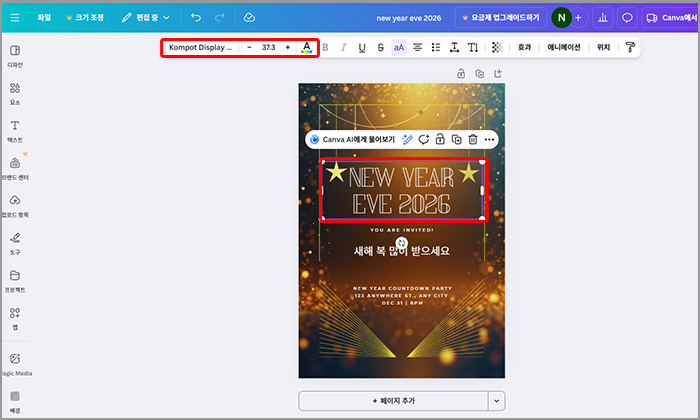Image resolution: width=700 pixels, height=420 pixels.
Task: Switch to vertical text direction
Action: (x=473, y=47)
